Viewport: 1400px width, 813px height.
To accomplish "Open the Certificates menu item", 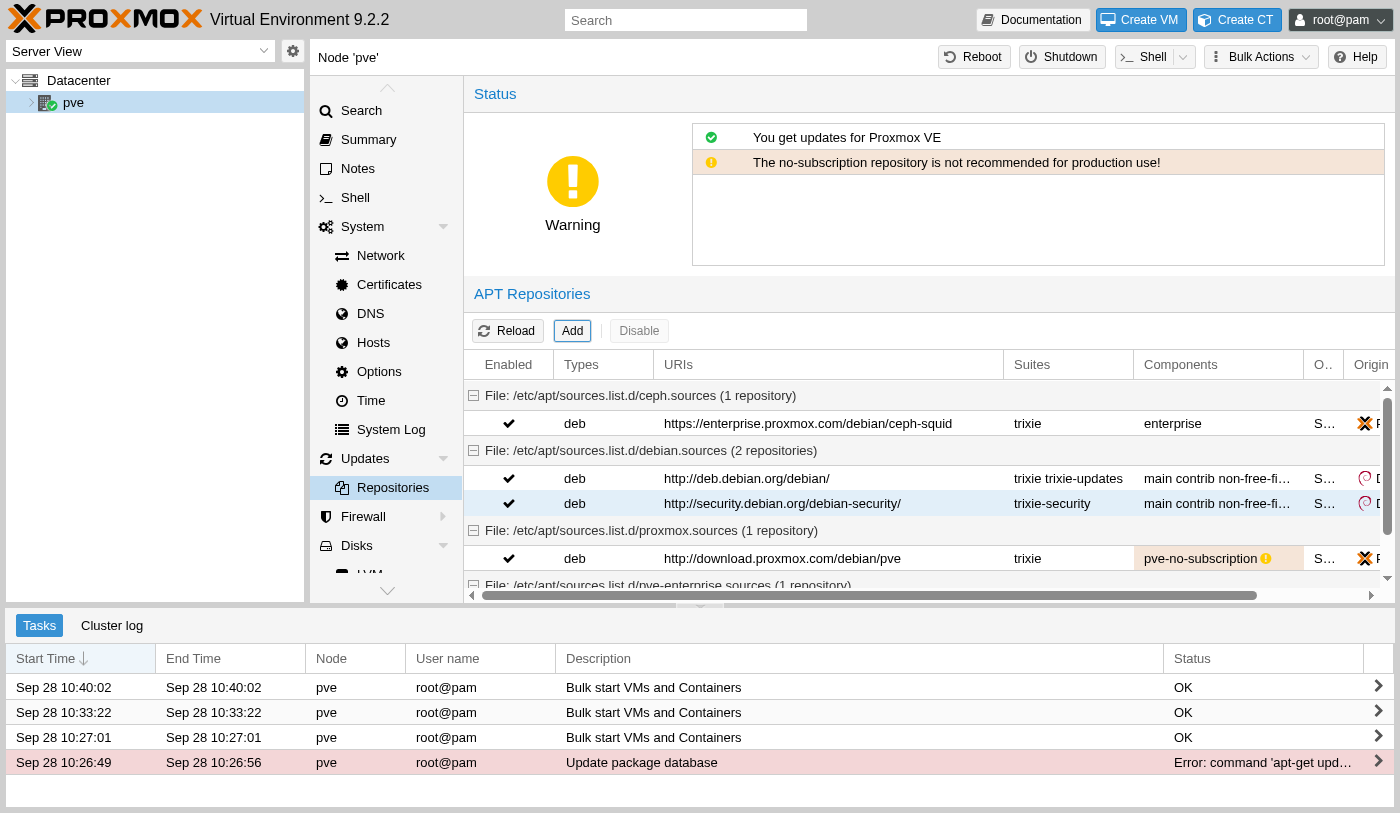I will tap(386, 285).
